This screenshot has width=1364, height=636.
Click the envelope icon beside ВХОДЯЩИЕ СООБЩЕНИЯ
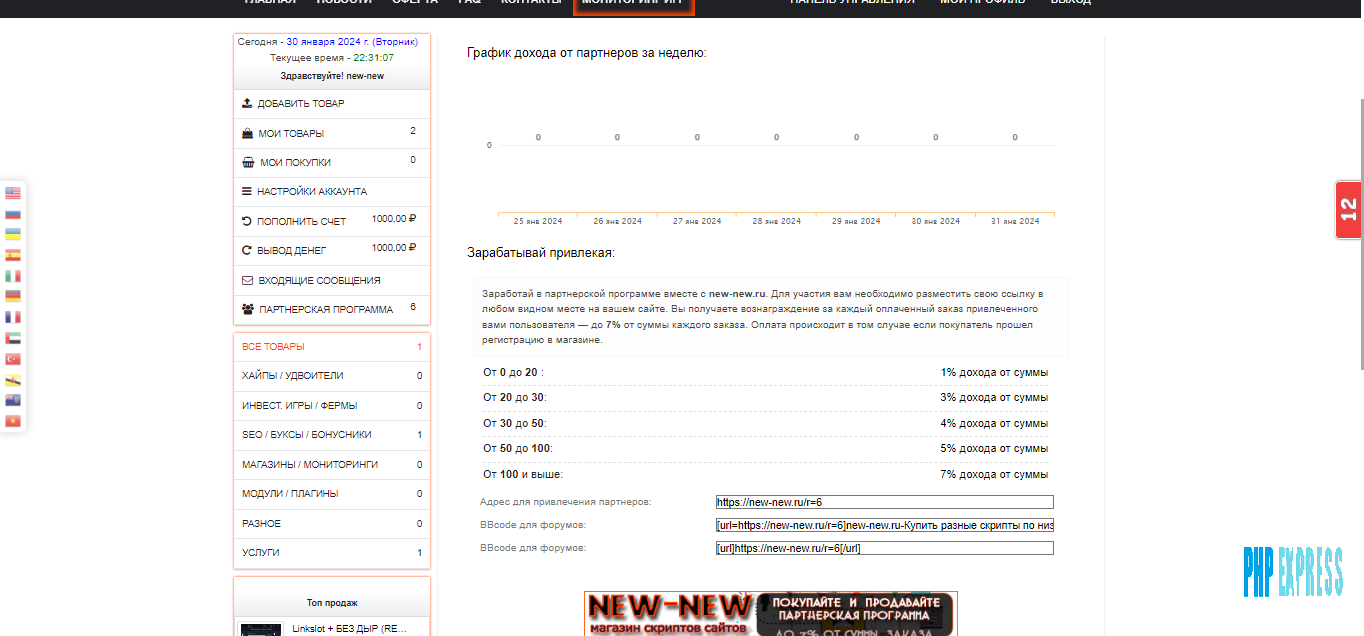(x=247, y=280)
